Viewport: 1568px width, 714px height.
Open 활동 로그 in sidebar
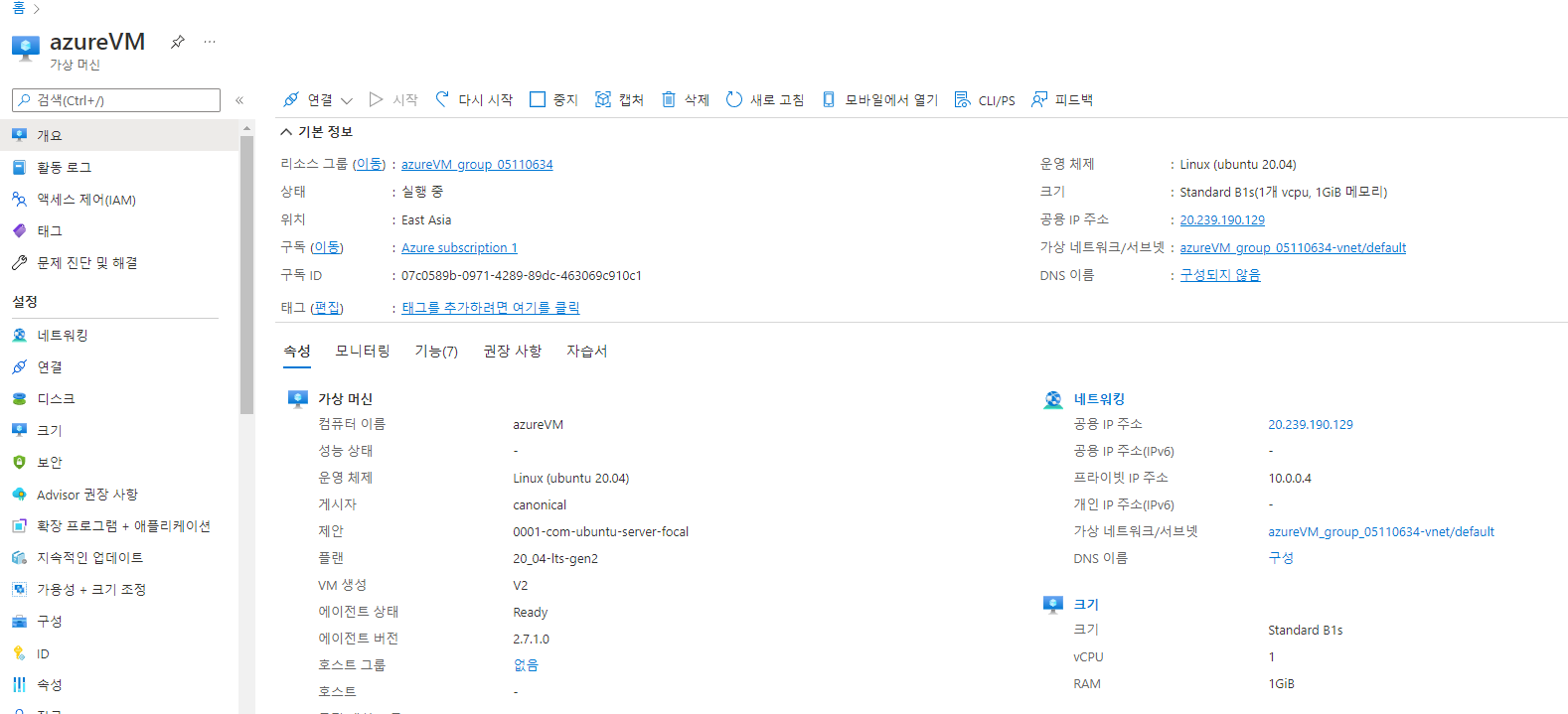click(119, 167)
